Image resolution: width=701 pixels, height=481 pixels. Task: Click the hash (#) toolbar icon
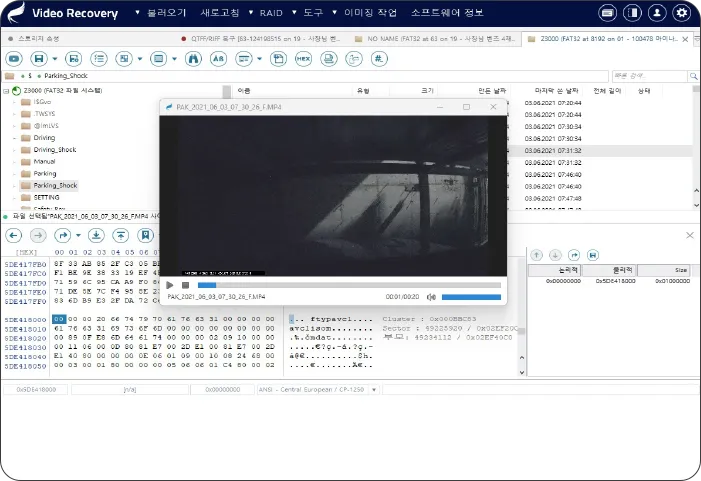[379, 59]
